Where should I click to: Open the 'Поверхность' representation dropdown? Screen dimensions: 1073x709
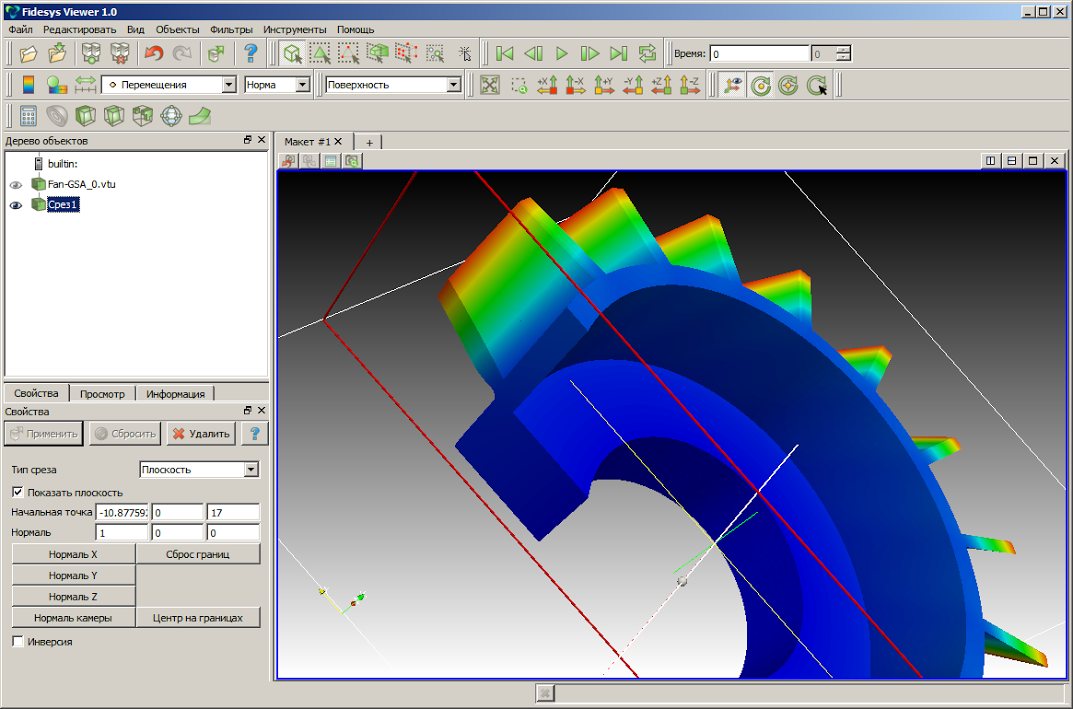pyautogui.click(x=453, y=85)
